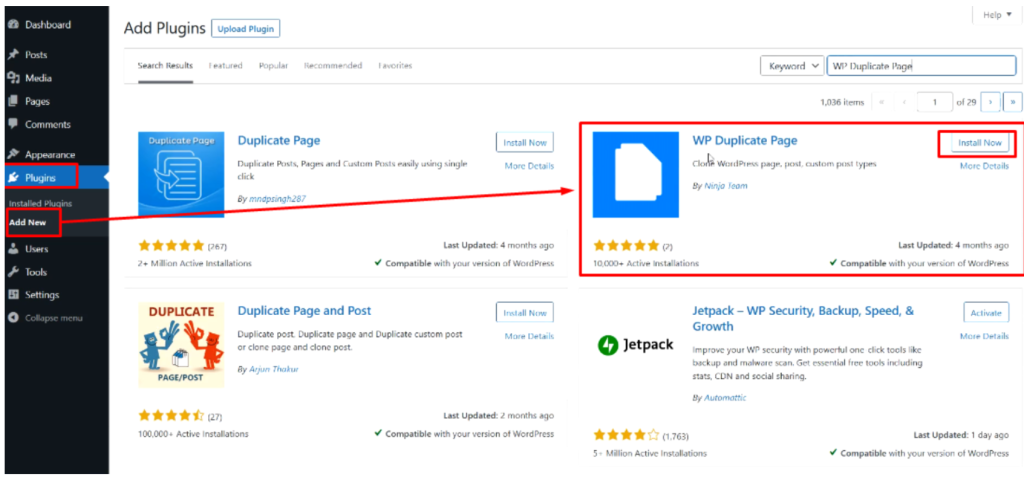Click '100,000+ Active Installations' text
Screen dimensions: 1024x477
(193, 434)
